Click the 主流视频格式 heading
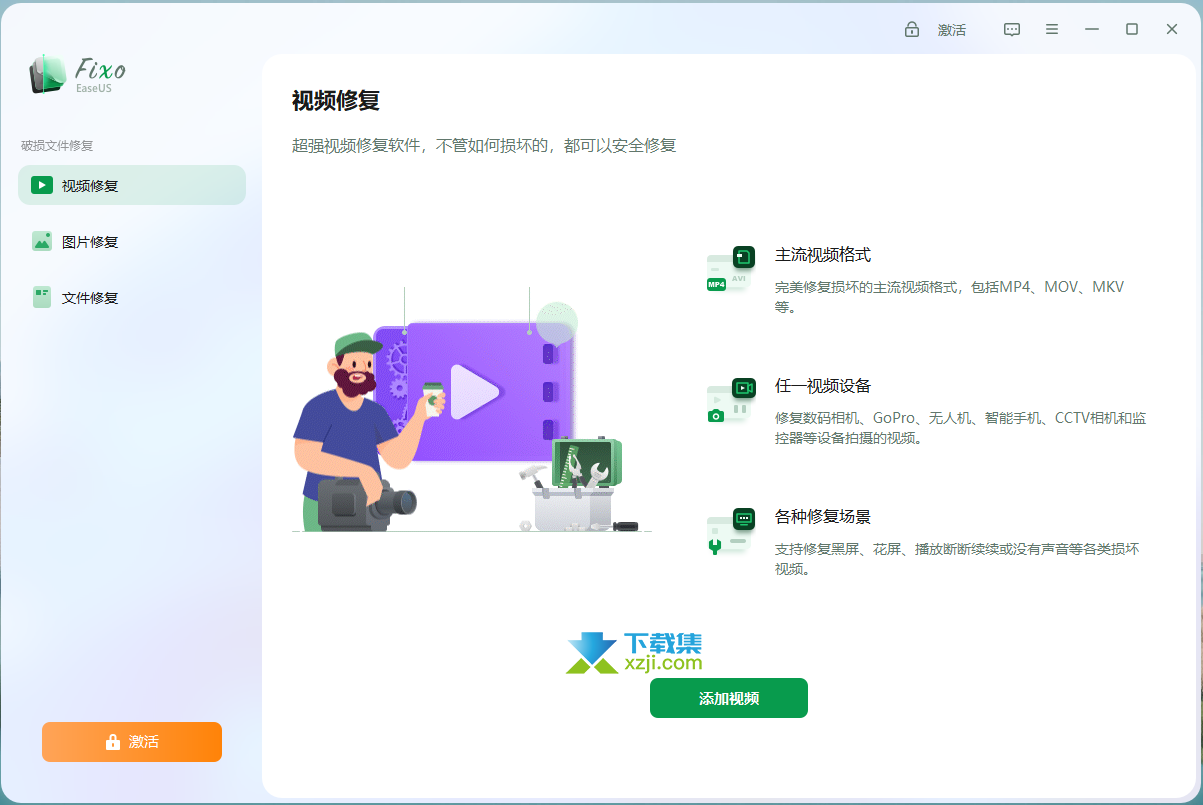Screen dimensions: 1203x805 pyautogui.click(x=823, y=255)
